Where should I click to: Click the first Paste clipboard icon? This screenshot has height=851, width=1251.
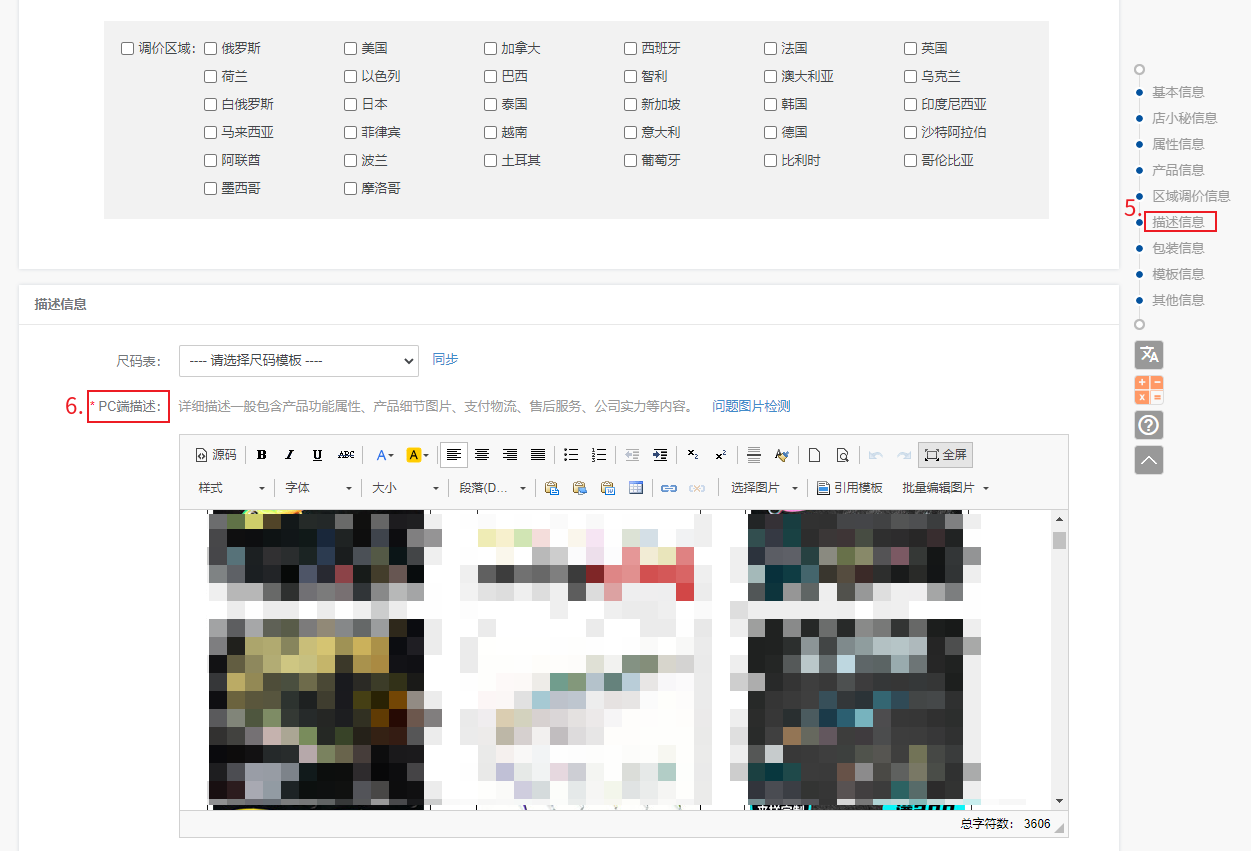552,488
